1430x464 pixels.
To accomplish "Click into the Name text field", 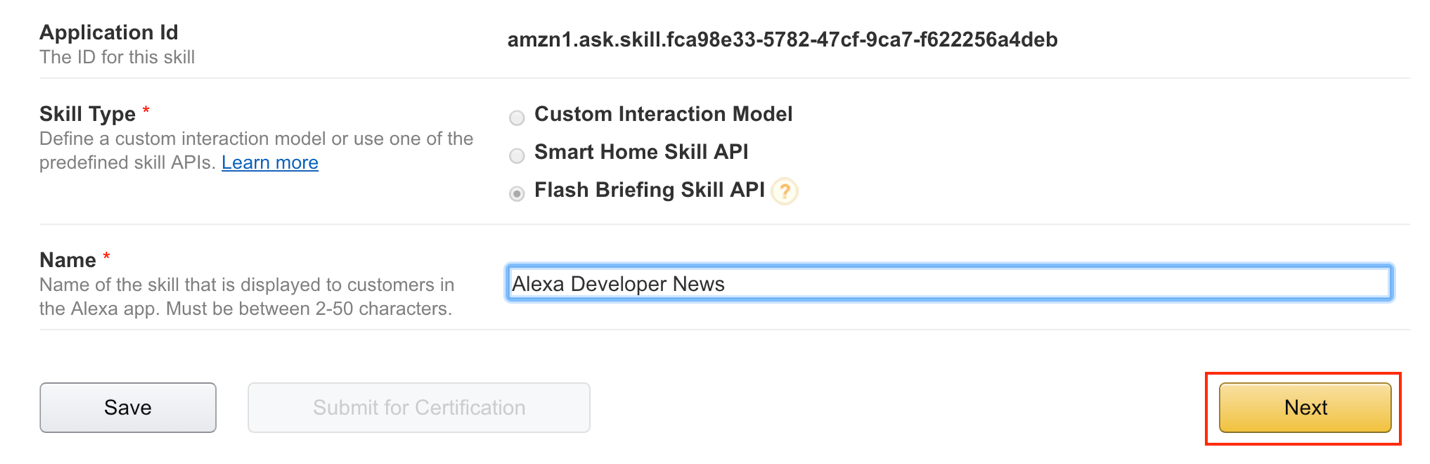I will [x=948, y=284].
